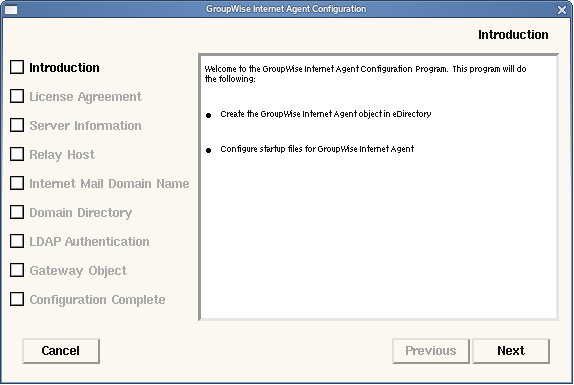Screen dimensions: 574x385
Task: Check the Introduction step checkbox
Action: click(x=17, y=67)
